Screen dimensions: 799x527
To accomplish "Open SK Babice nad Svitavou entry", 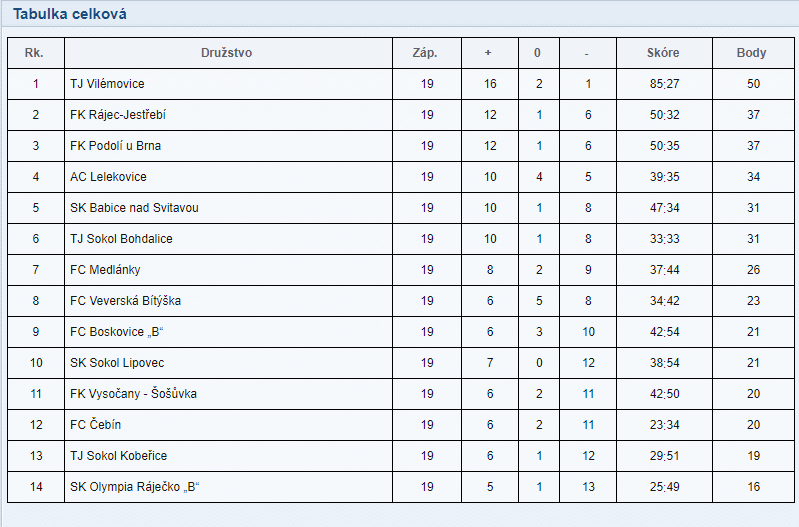I will coord(134,208).
